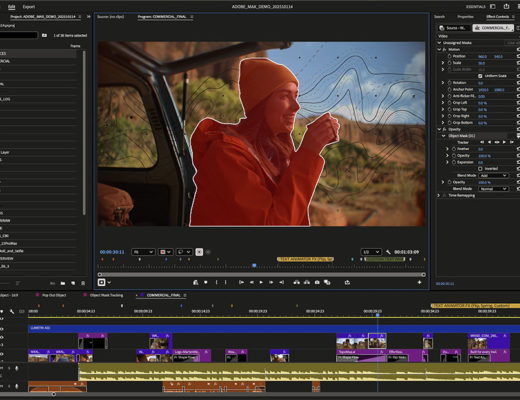Click the Program monitor blue playhead marker
The height and width of the screenshot is (400, 520).
click(x=254, y=265)
